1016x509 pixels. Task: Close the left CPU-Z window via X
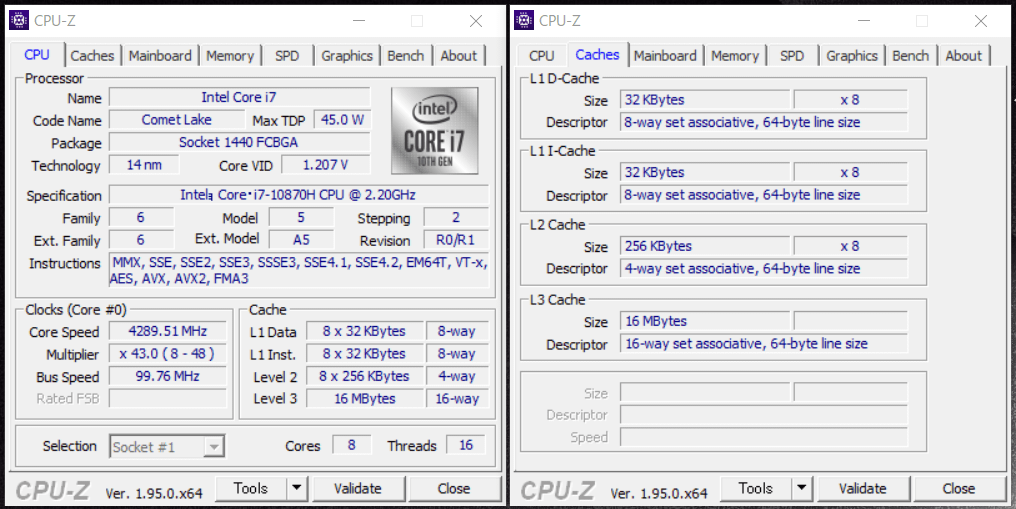(476, 21)
